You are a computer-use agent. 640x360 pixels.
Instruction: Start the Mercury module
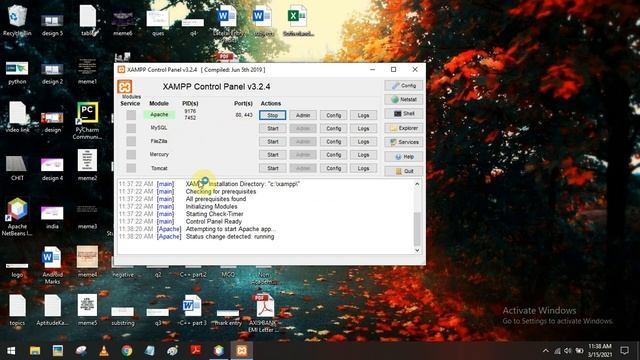pos(273,155)
